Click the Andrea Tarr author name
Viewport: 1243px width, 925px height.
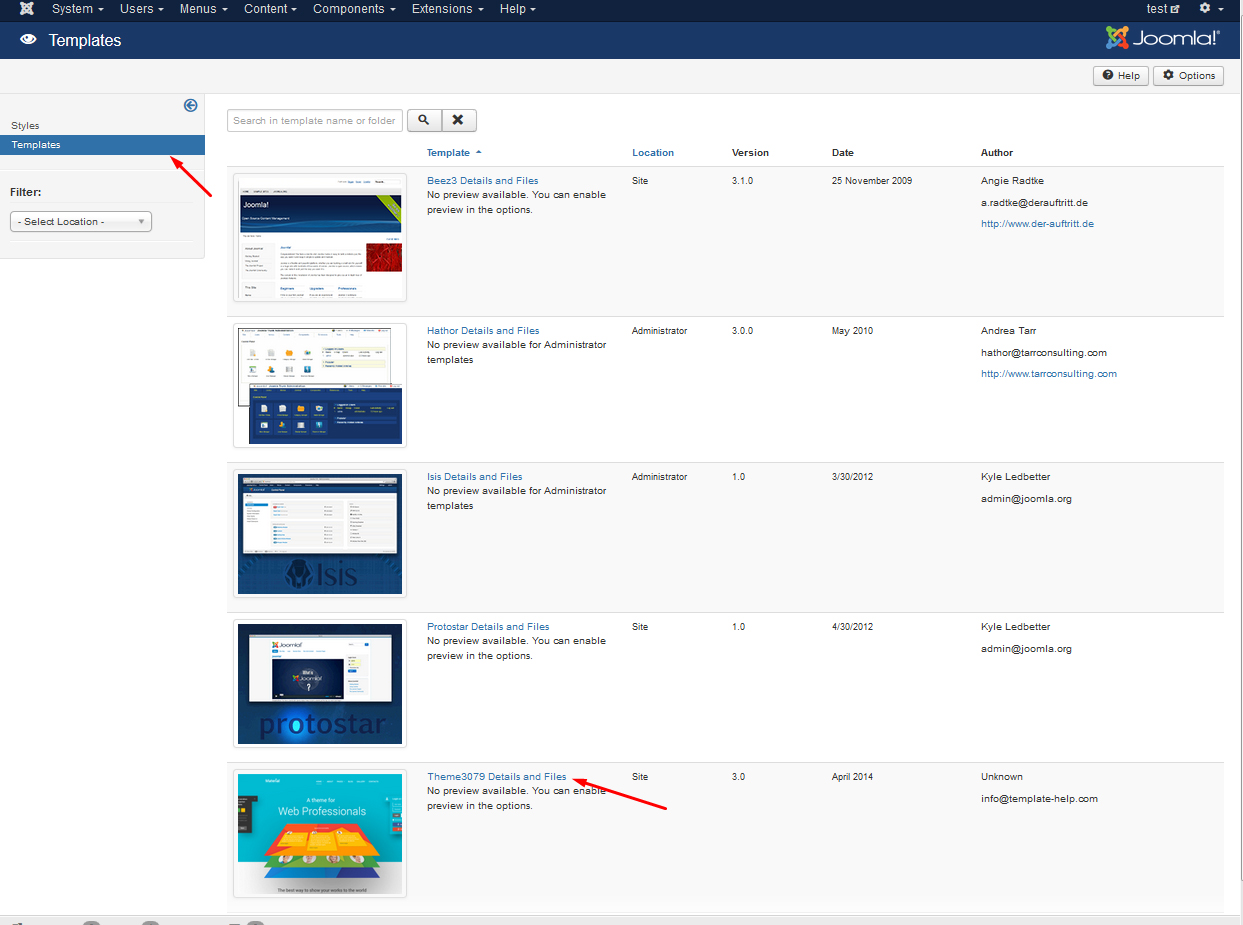coord(1010,331)
